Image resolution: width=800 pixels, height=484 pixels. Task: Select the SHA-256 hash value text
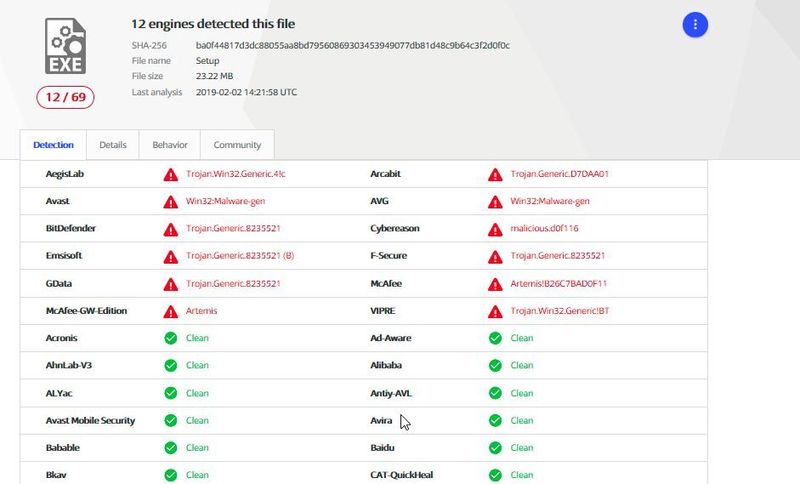point(353,45)
